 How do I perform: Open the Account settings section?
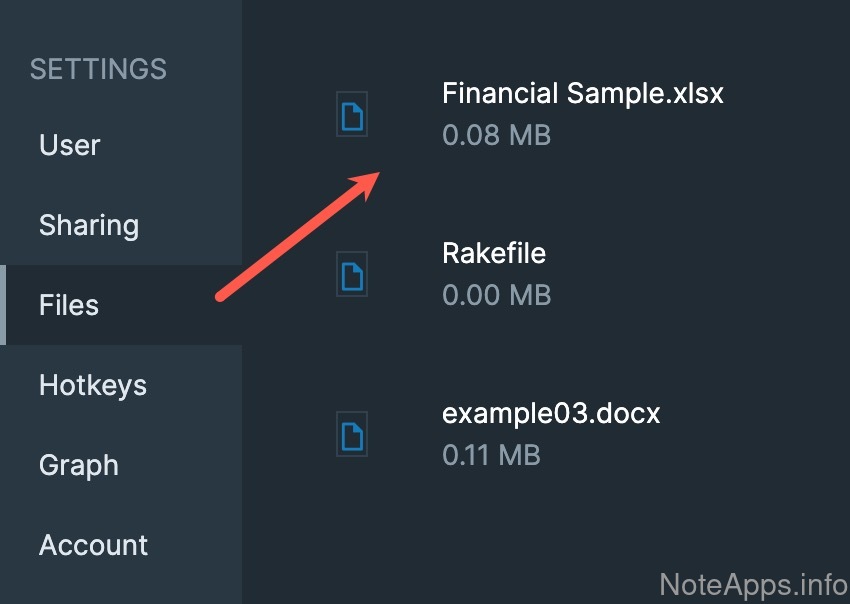coord(93,545)
